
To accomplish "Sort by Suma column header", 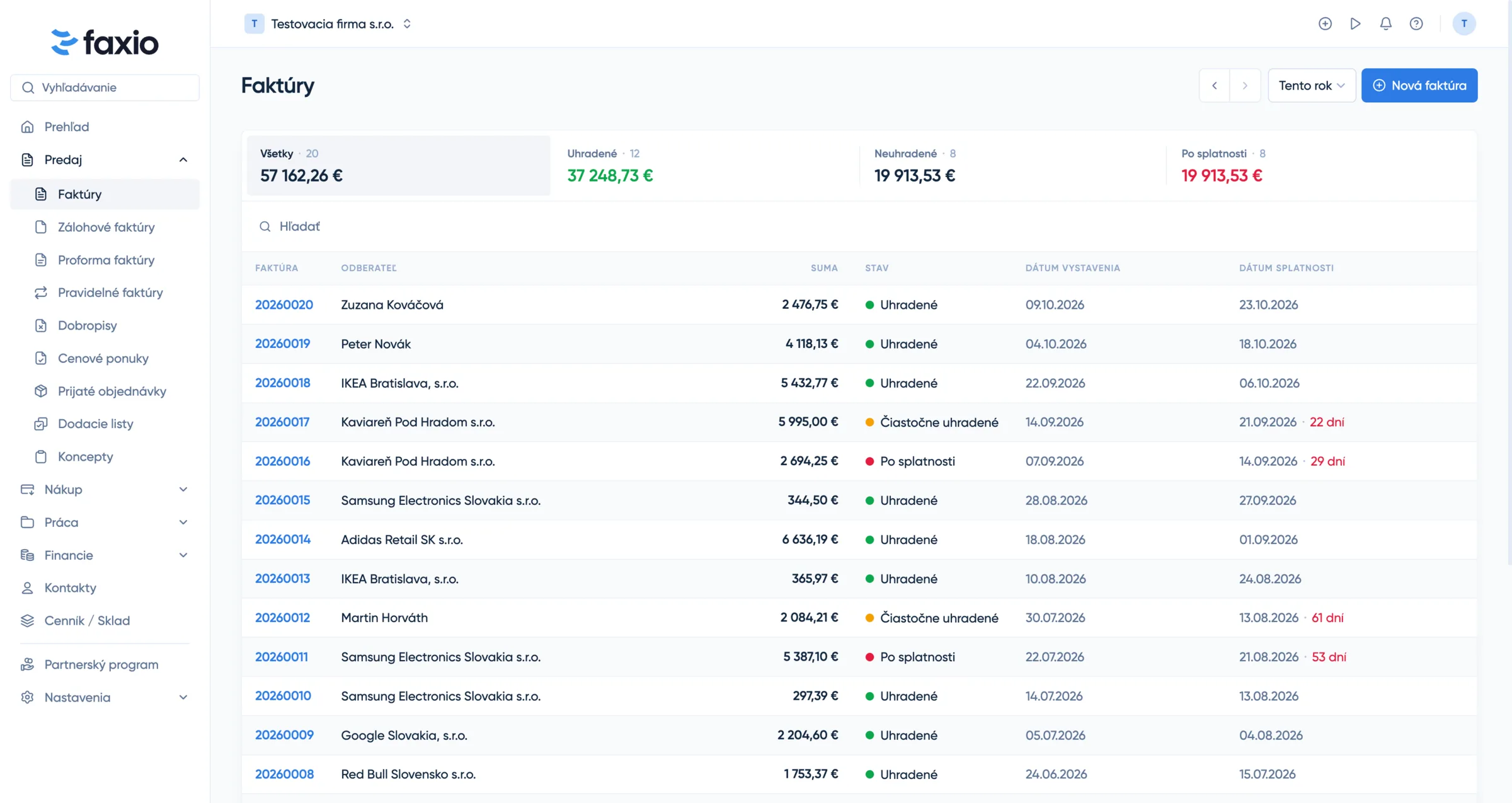I will point(824,268).
